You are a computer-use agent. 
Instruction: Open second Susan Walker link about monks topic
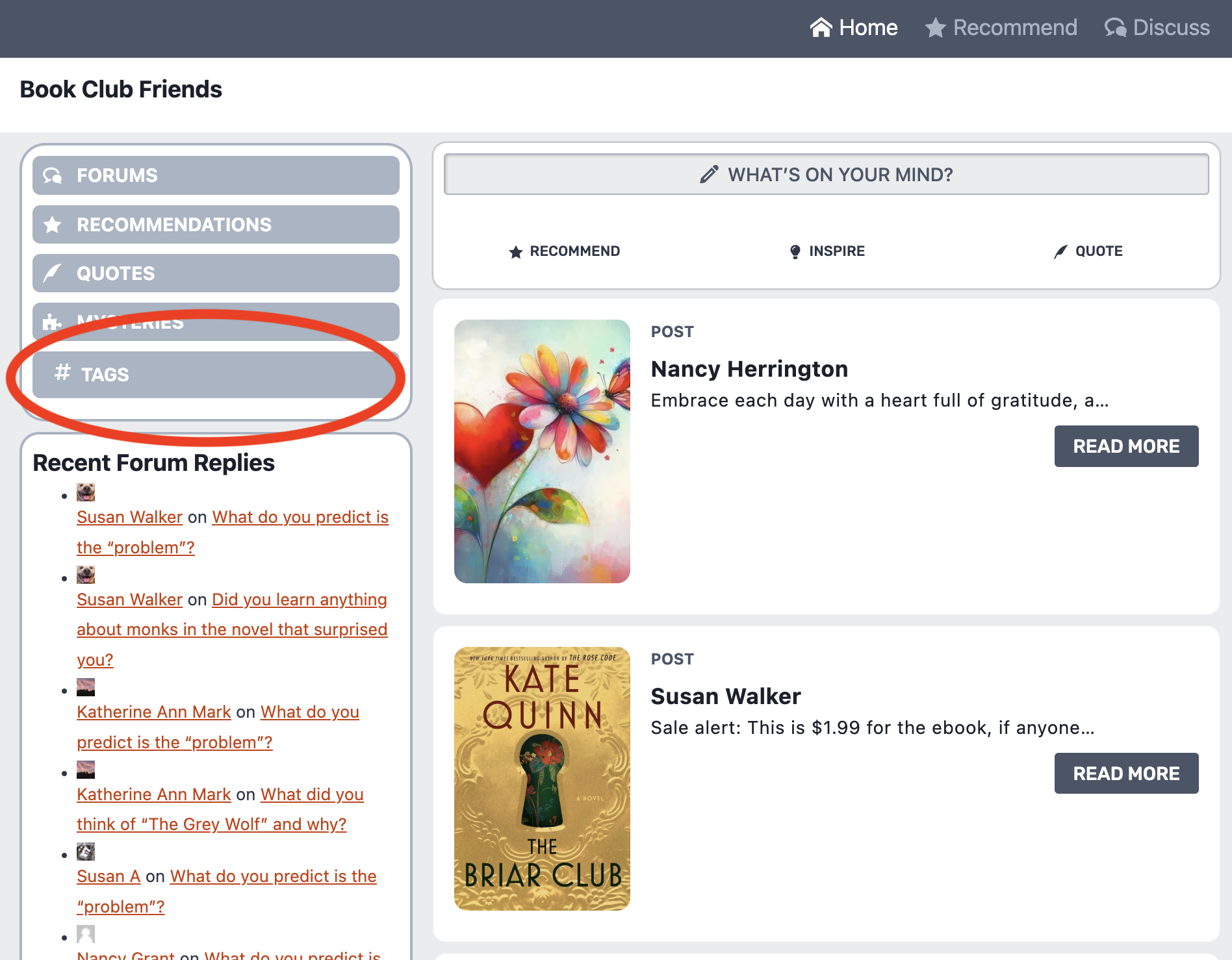(x=129, y=600)
